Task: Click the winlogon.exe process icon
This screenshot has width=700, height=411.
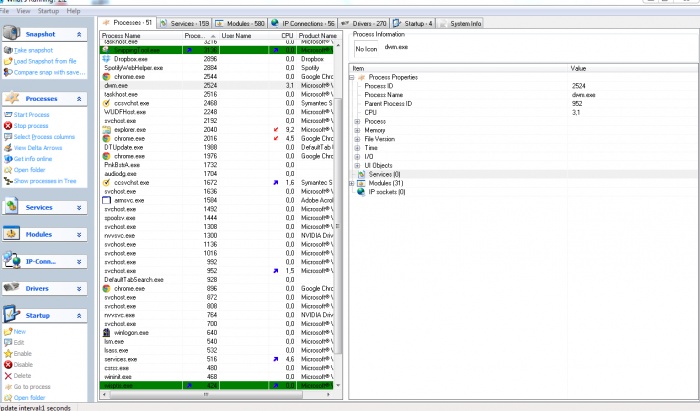Action: 106,332
